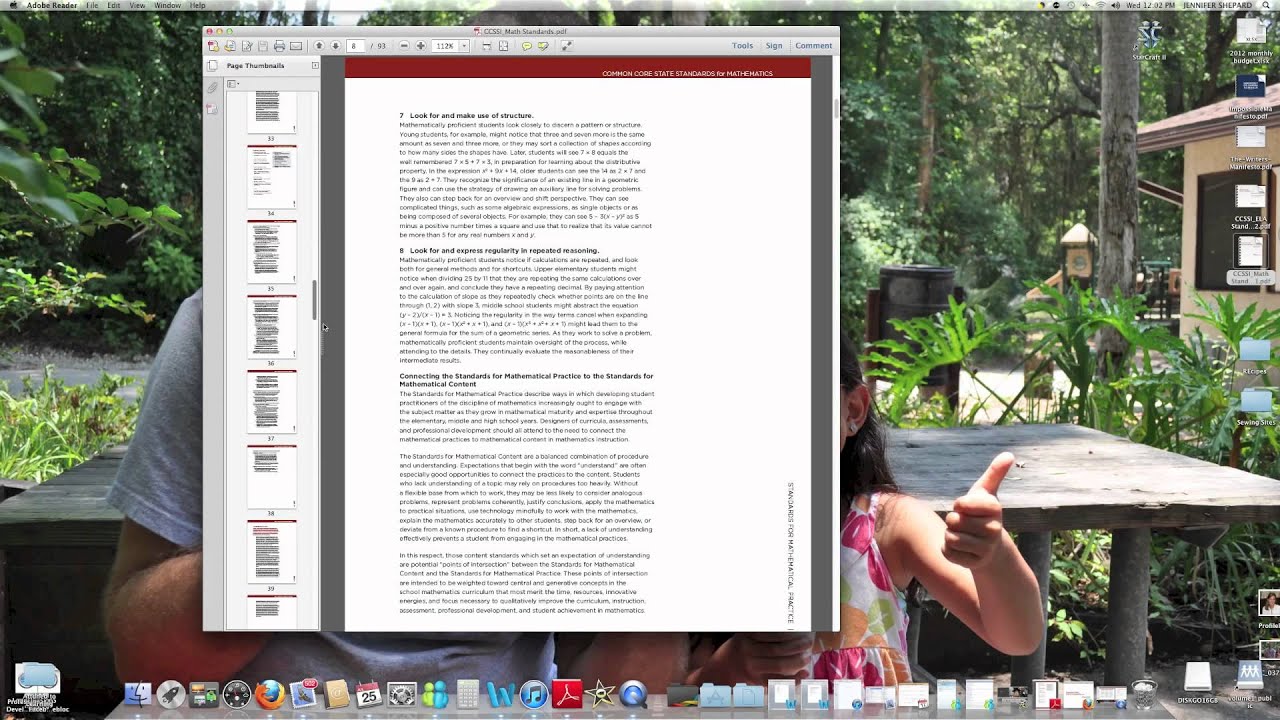Open QuickTime Player in the Dock
1280x720 pixels.
pyautogui.click(x=633, y=694)
